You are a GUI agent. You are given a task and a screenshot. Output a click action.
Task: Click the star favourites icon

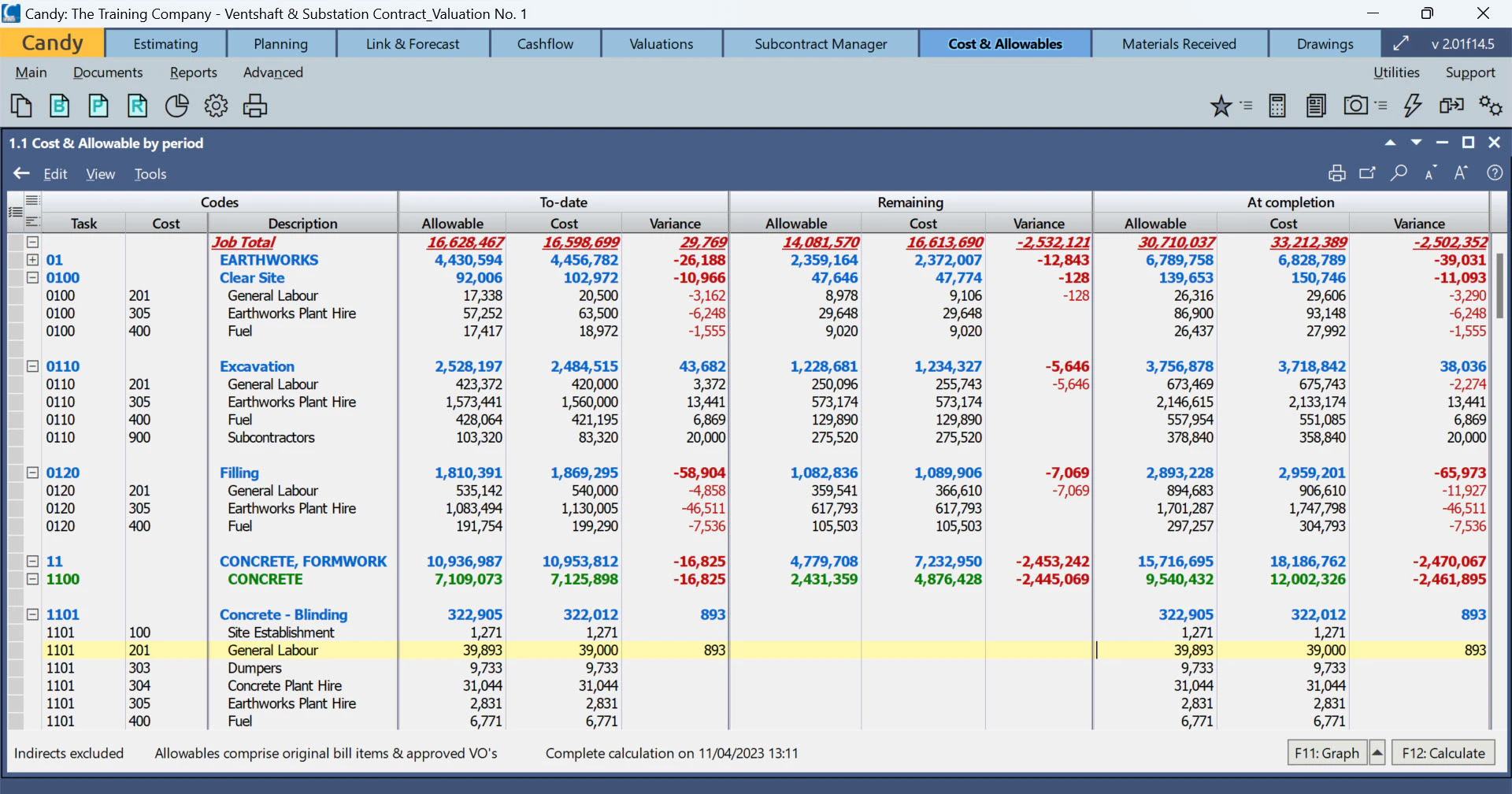(1221, 106)
